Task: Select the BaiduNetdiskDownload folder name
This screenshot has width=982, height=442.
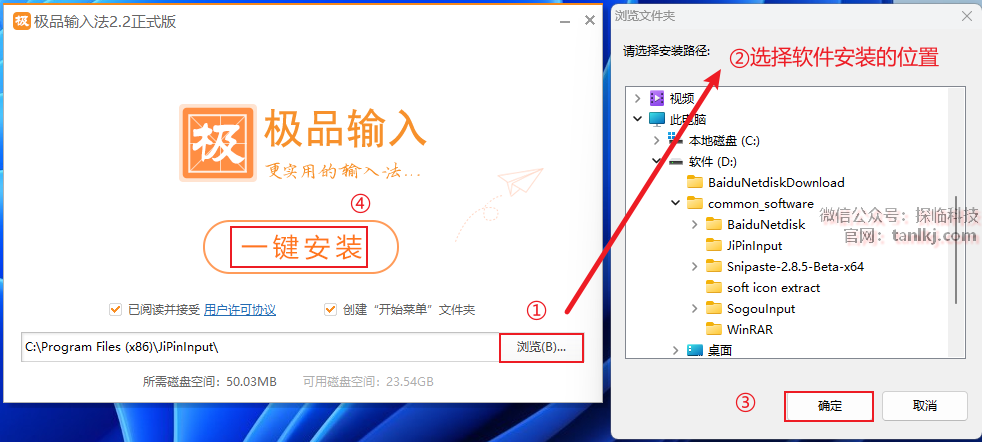Action: [777, 183]
